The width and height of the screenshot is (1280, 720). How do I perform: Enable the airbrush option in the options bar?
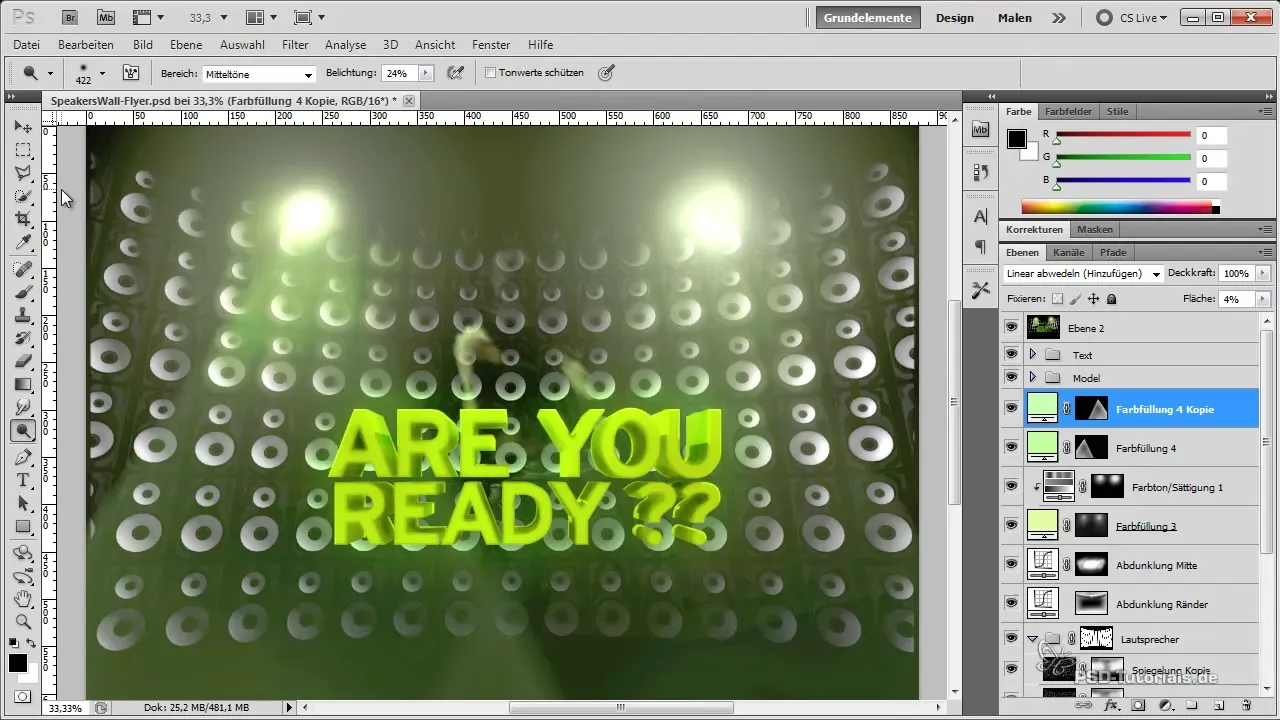pos(456,73)
